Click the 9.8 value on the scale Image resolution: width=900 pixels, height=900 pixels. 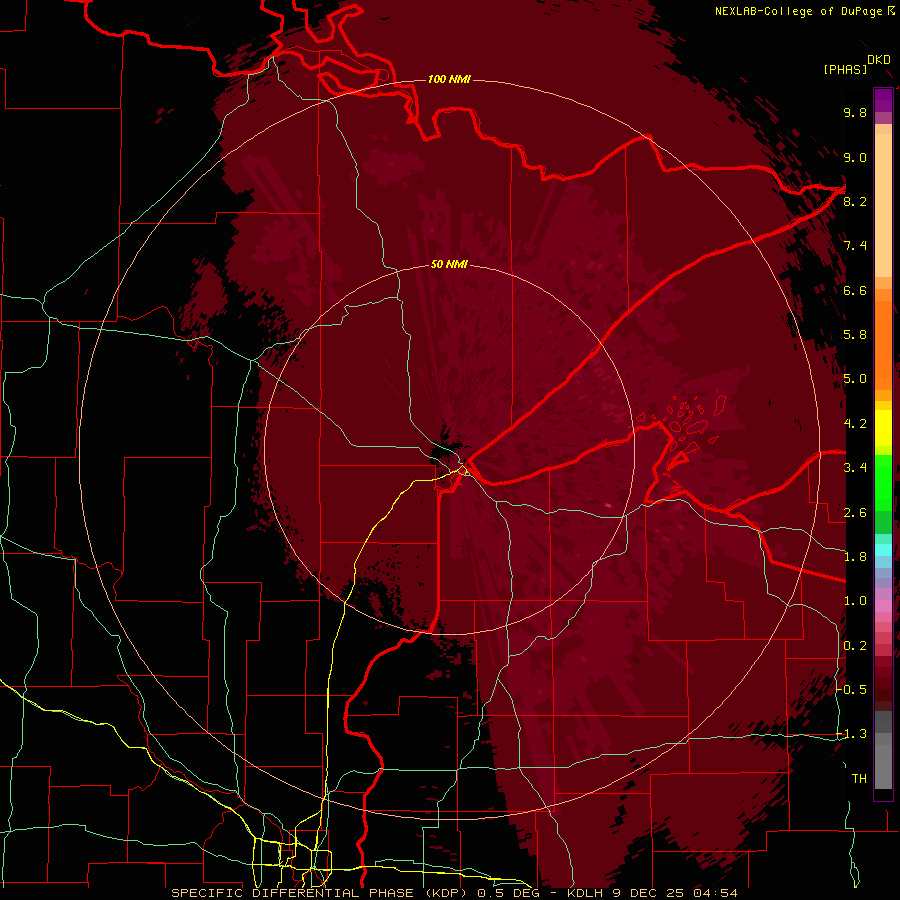855,112
